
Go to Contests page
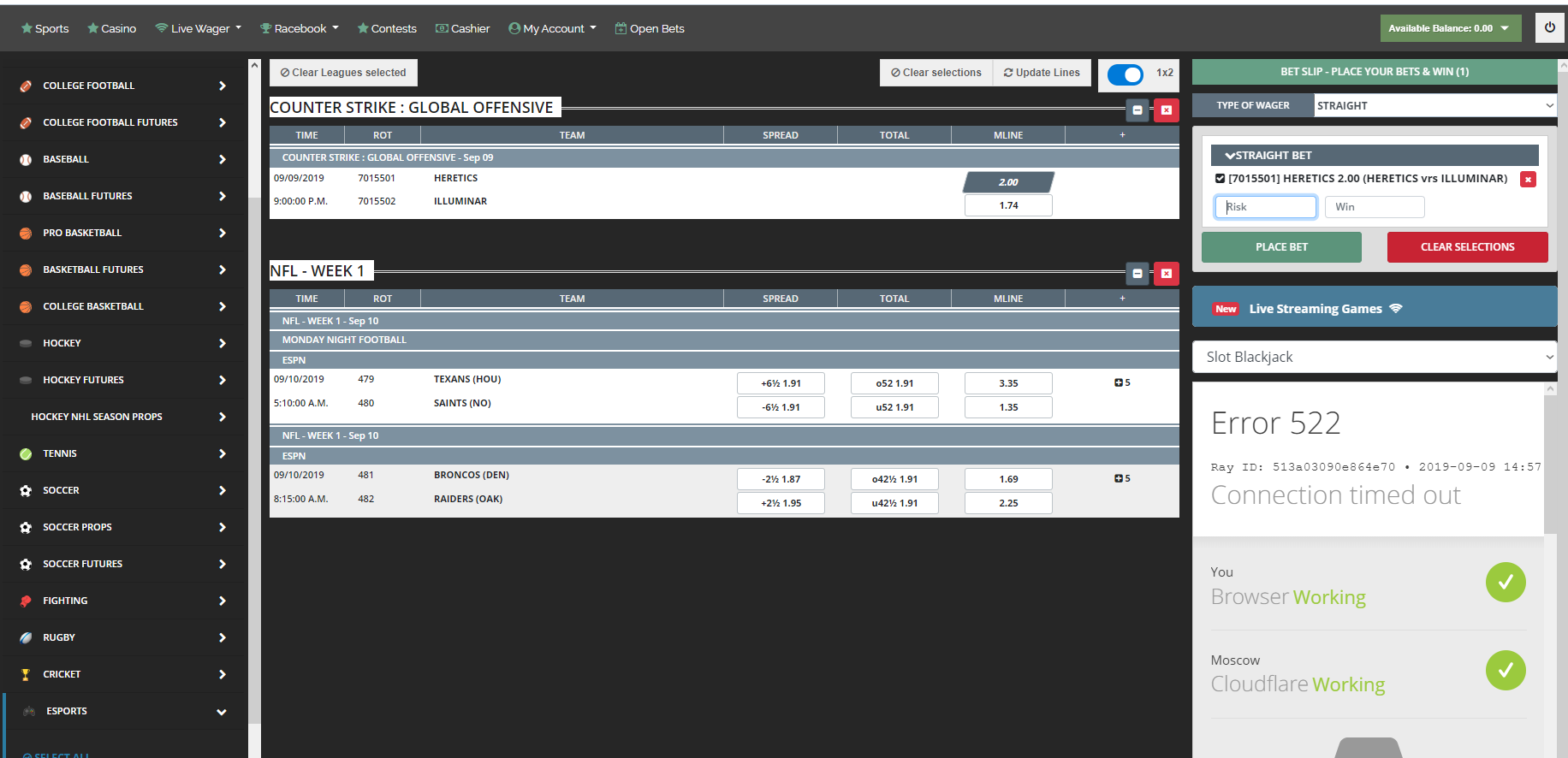[x=387, y=28]
